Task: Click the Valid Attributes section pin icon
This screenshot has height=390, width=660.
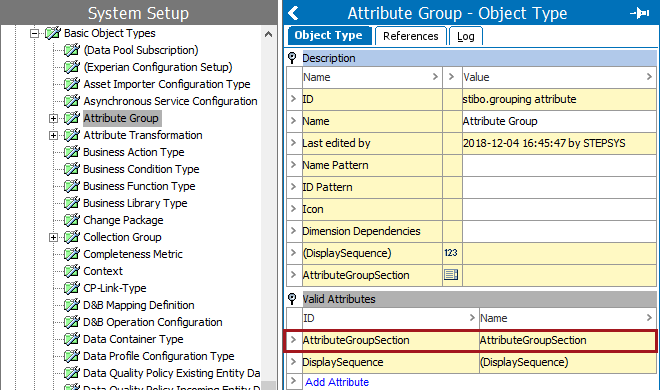Action: click(292, 299)
